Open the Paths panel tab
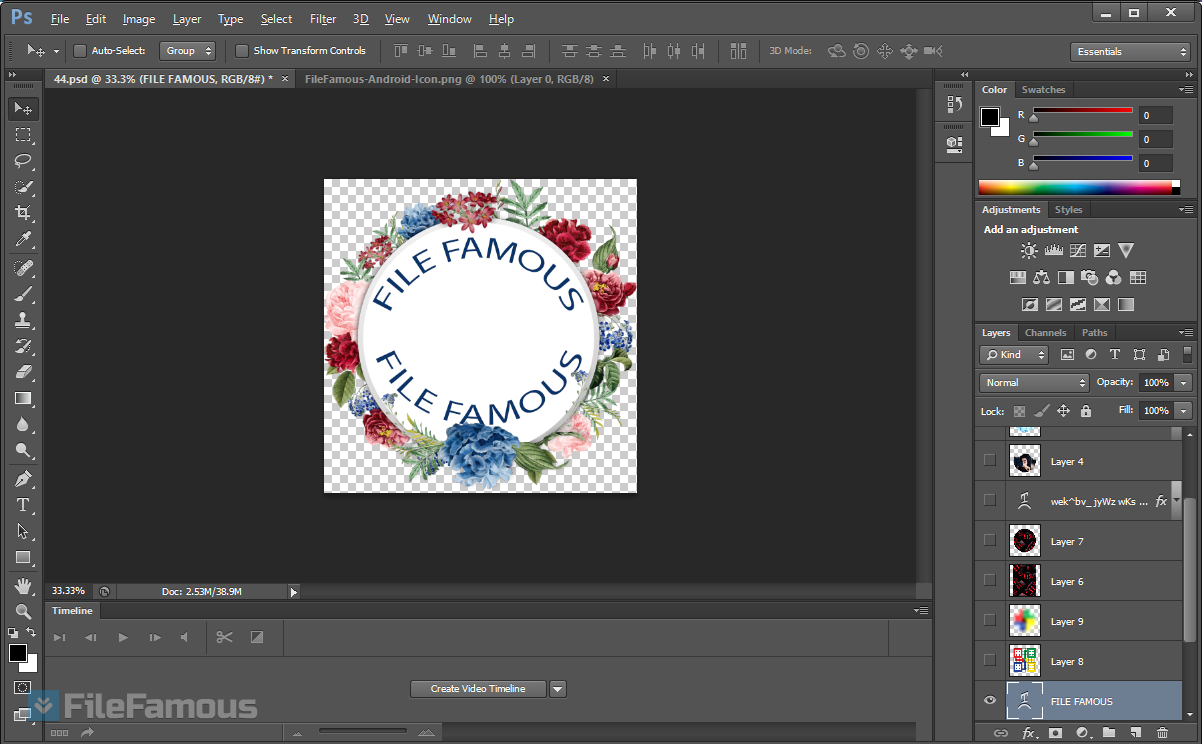 pos(1095,333)
